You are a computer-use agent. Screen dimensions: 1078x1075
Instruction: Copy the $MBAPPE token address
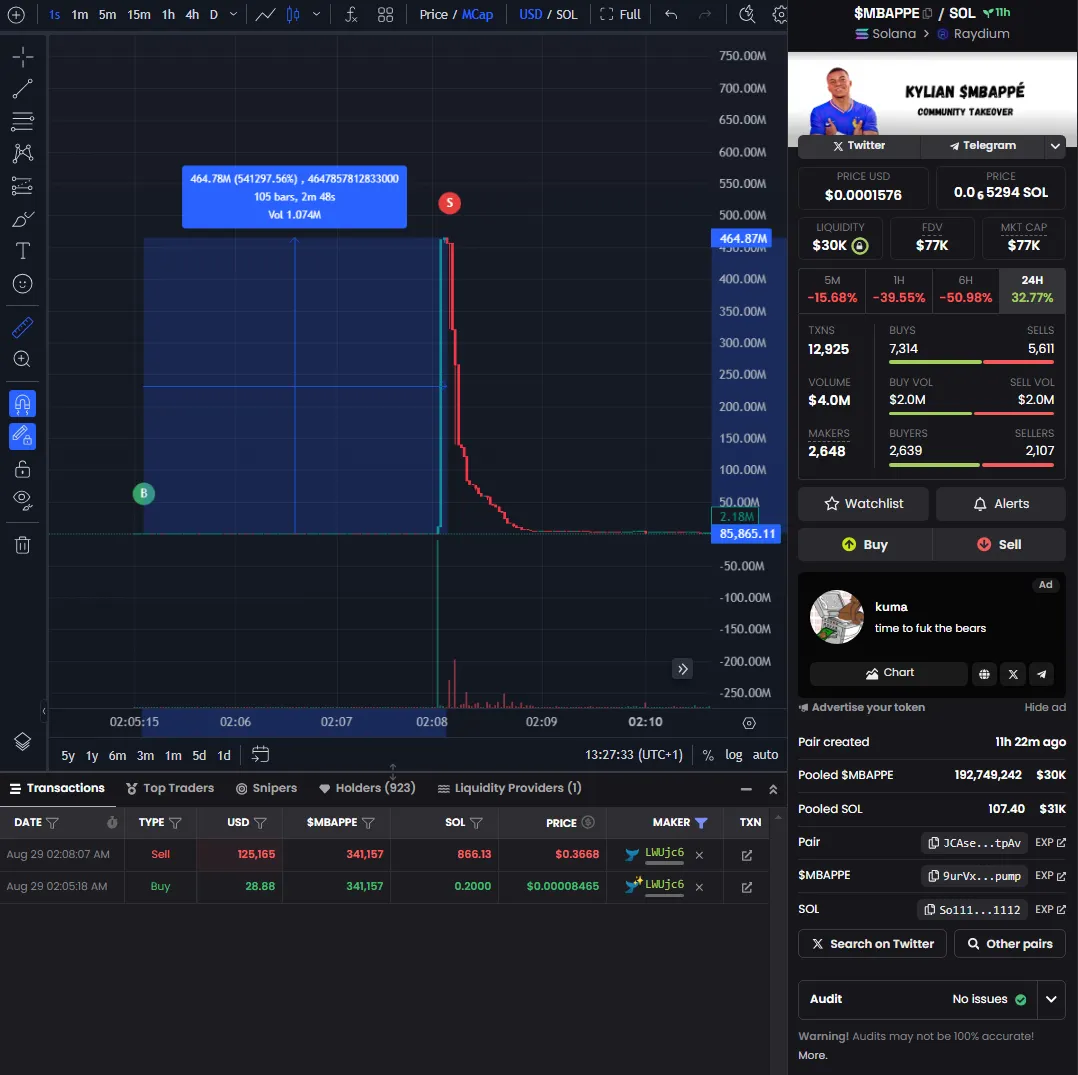click(x=973, y=876)
